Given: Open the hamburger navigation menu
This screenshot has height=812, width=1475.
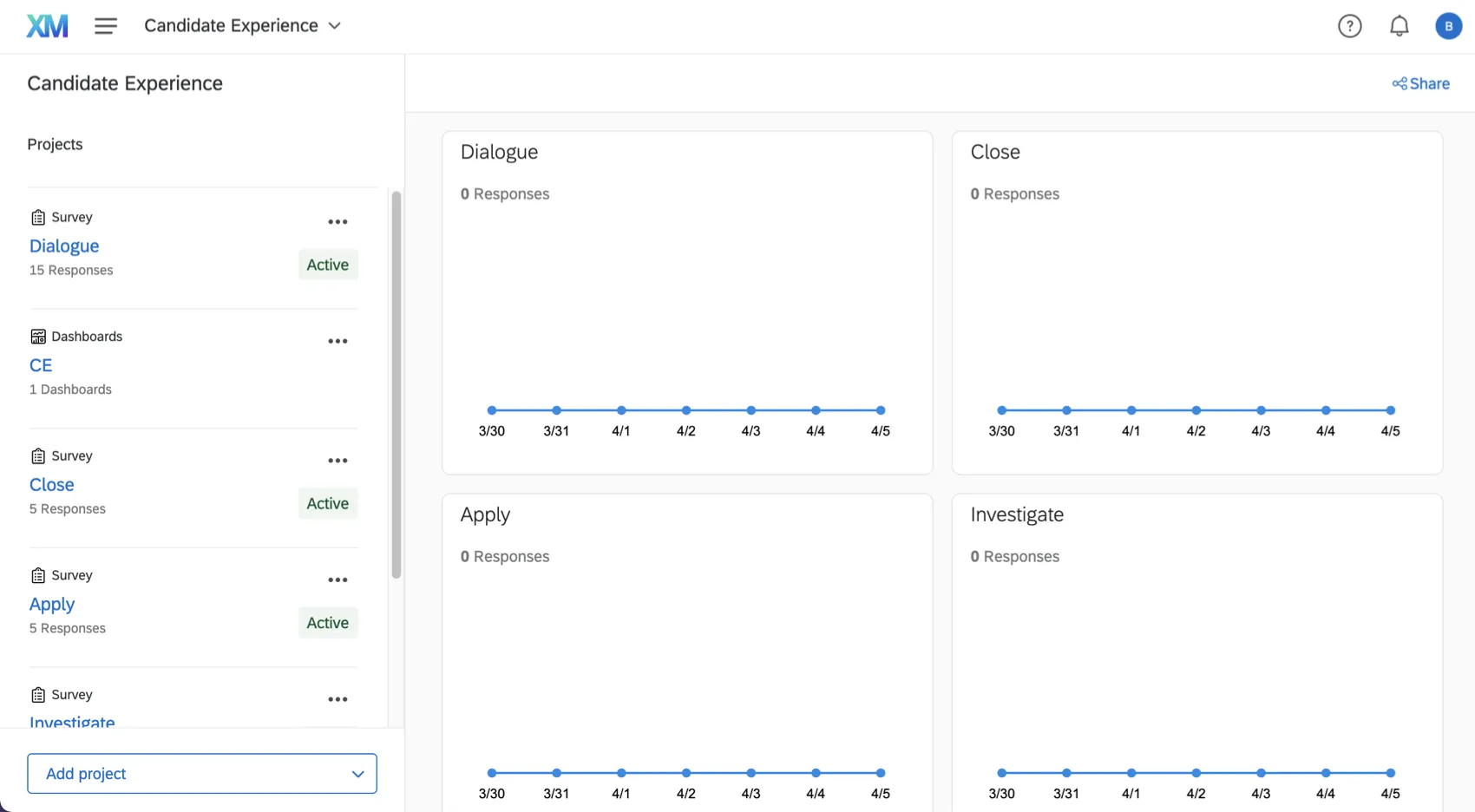Looking at the screenshot, I should click(106, 25).
